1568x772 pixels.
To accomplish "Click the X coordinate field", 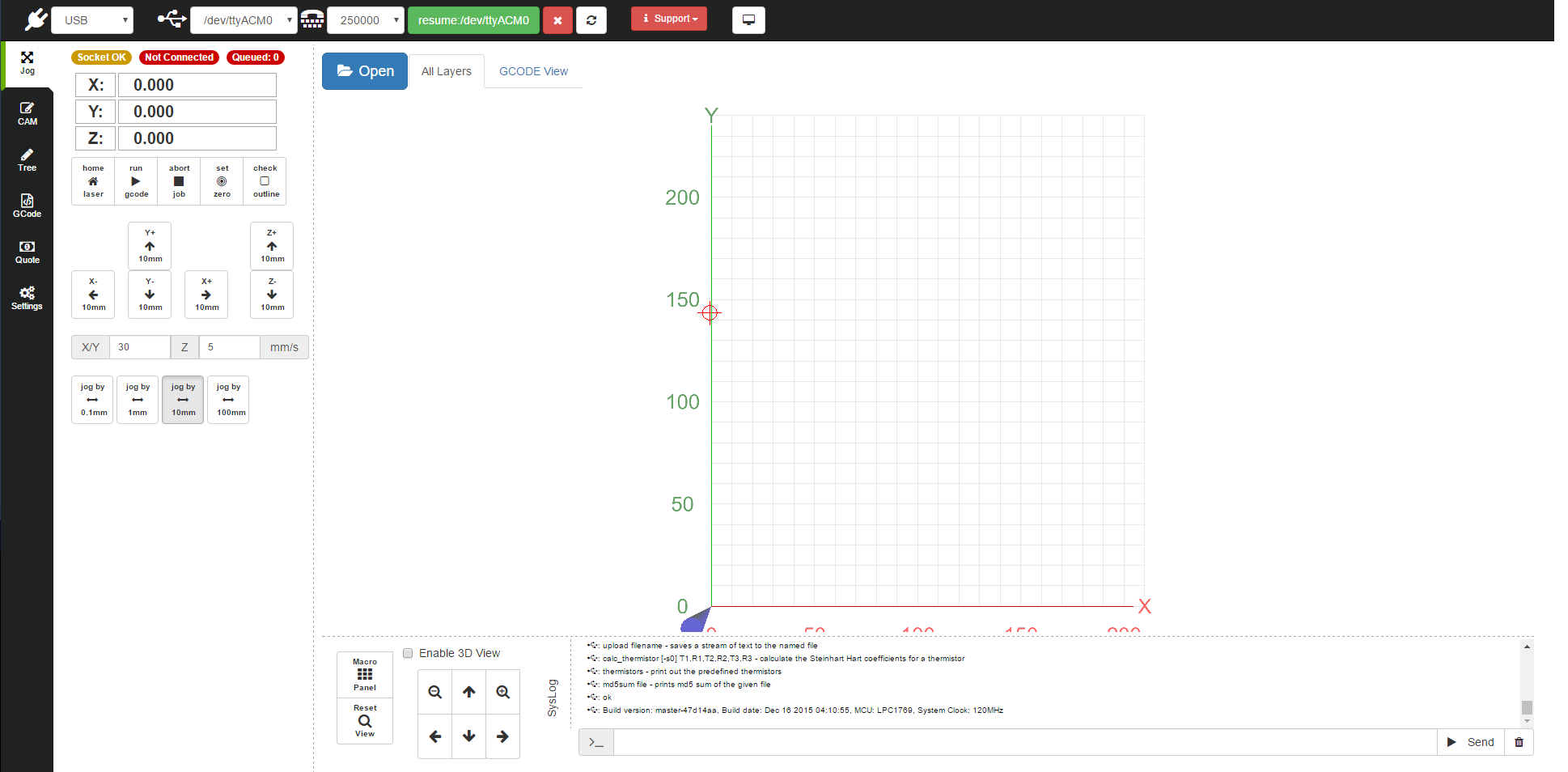I will pos(197,85).
